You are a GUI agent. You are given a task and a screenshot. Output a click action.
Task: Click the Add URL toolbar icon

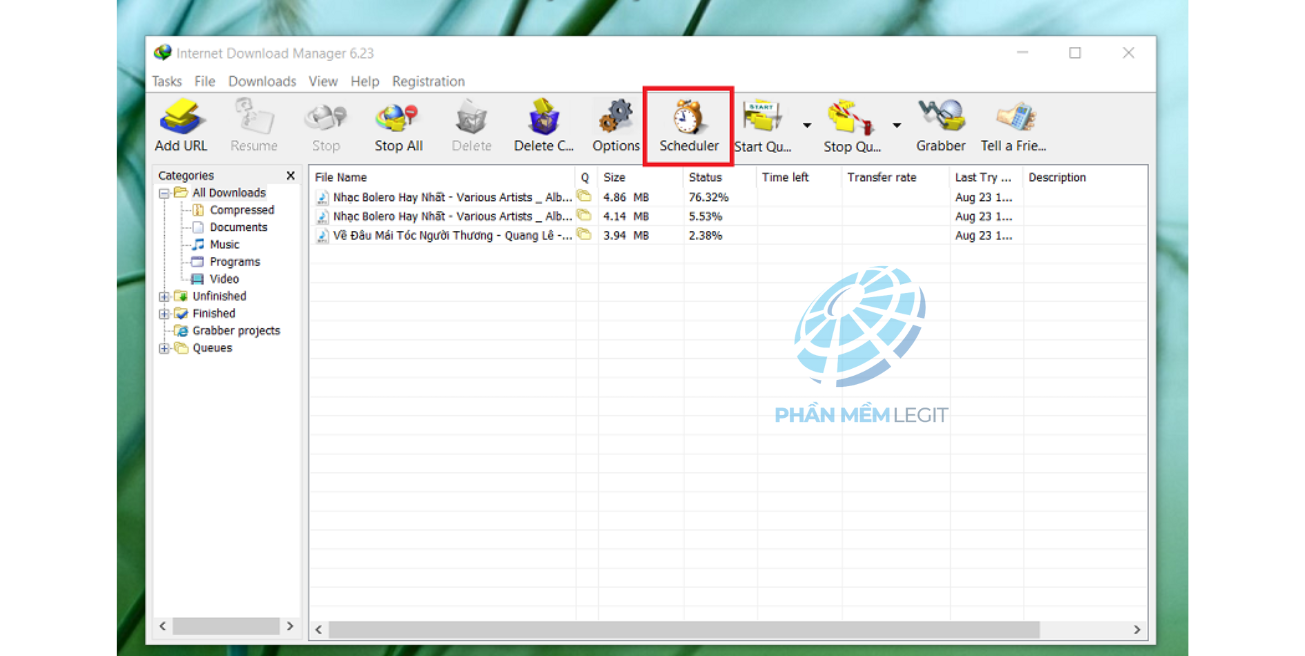(x=181, y=118)
